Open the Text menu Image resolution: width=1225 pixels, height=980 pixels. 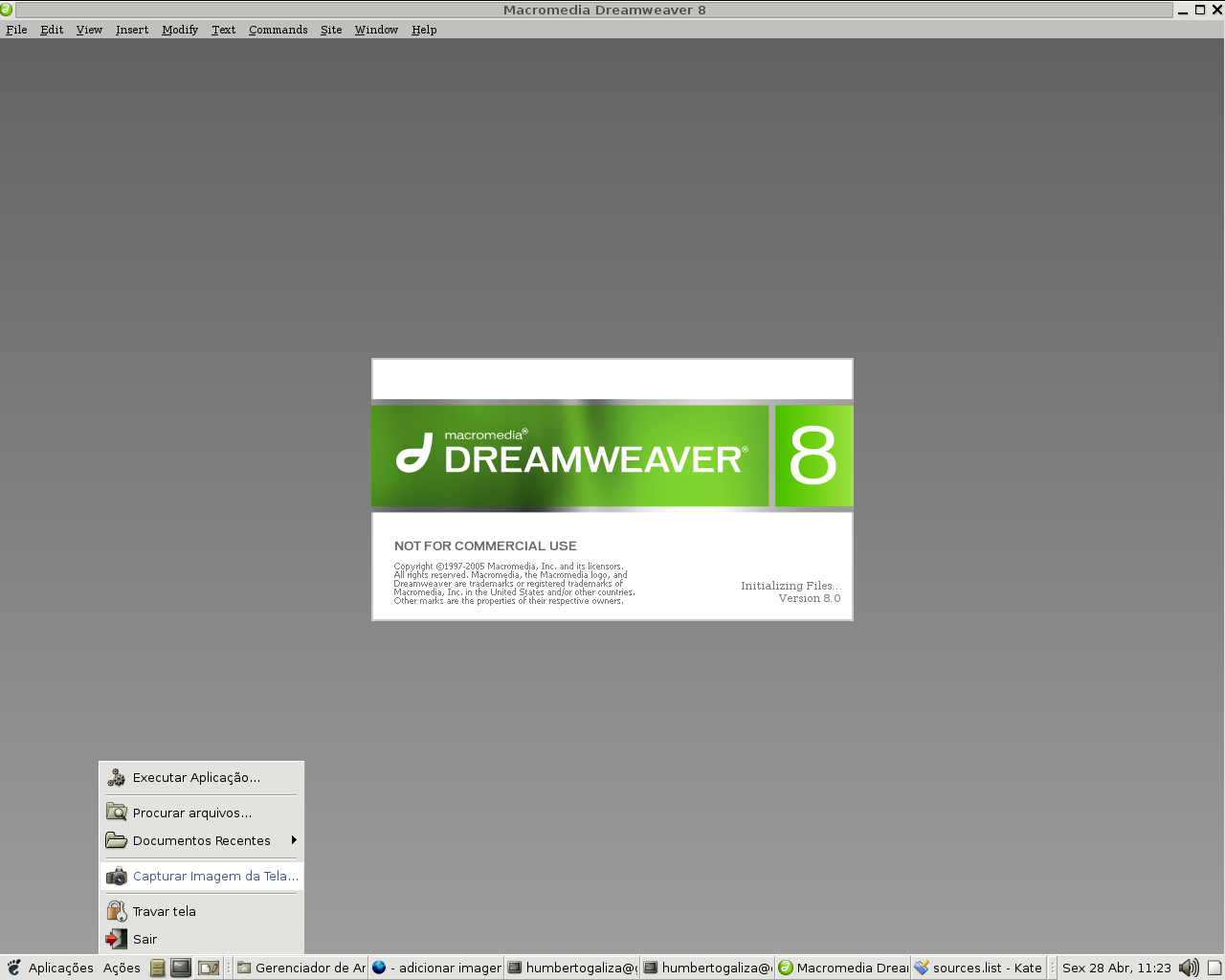(223, 30)
